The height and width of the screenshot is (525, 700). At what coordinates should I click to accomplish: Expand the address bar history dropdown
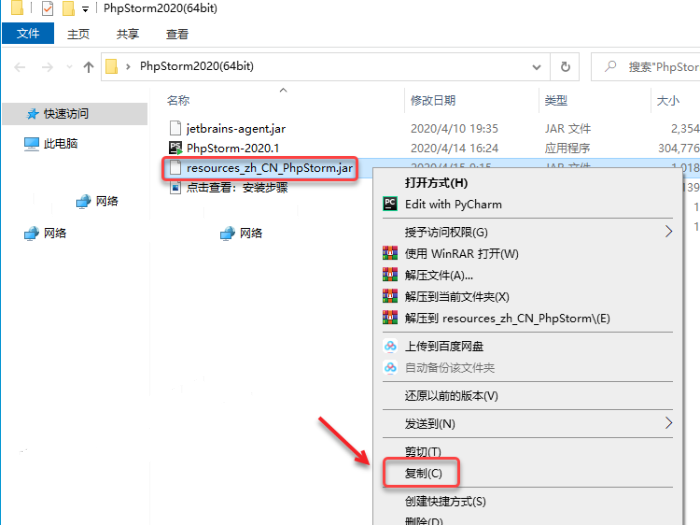537,67
